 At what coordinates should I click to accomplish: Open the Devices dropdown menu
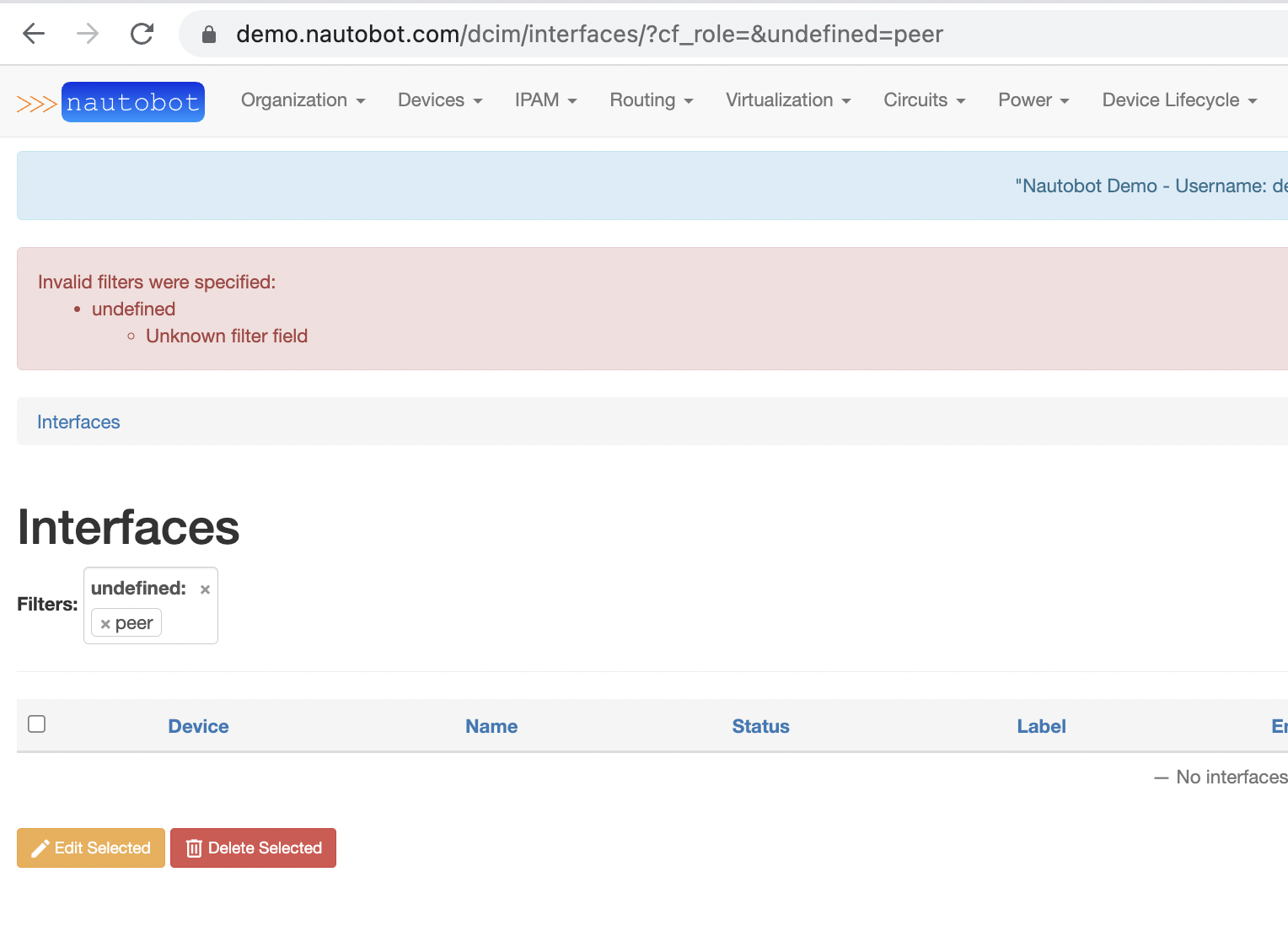pyautogui.click(x=439, y=100)
